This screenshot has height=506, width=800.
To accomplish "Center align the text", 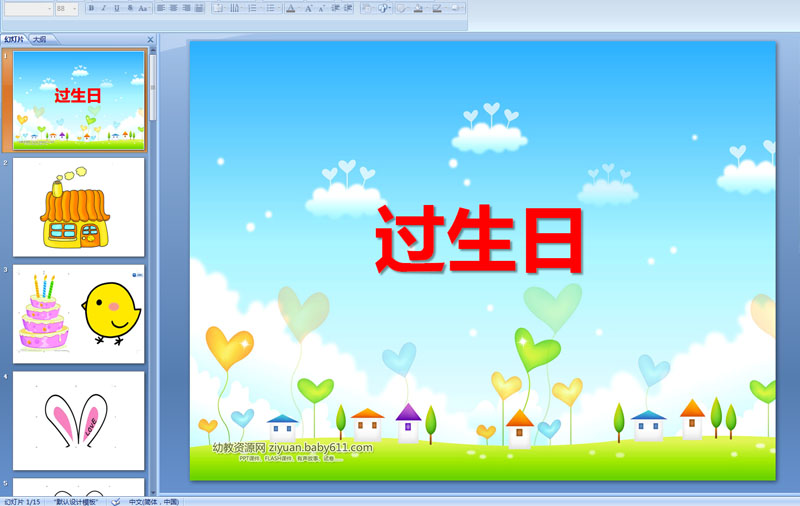I will (x=173, y=8).
